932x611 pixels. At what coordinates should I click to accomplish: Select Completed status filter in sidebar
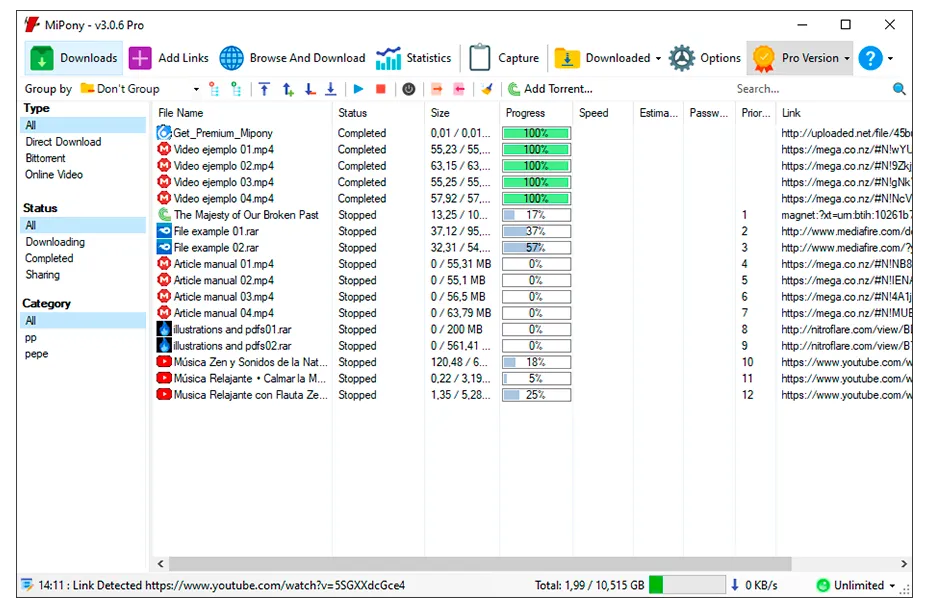49,259
